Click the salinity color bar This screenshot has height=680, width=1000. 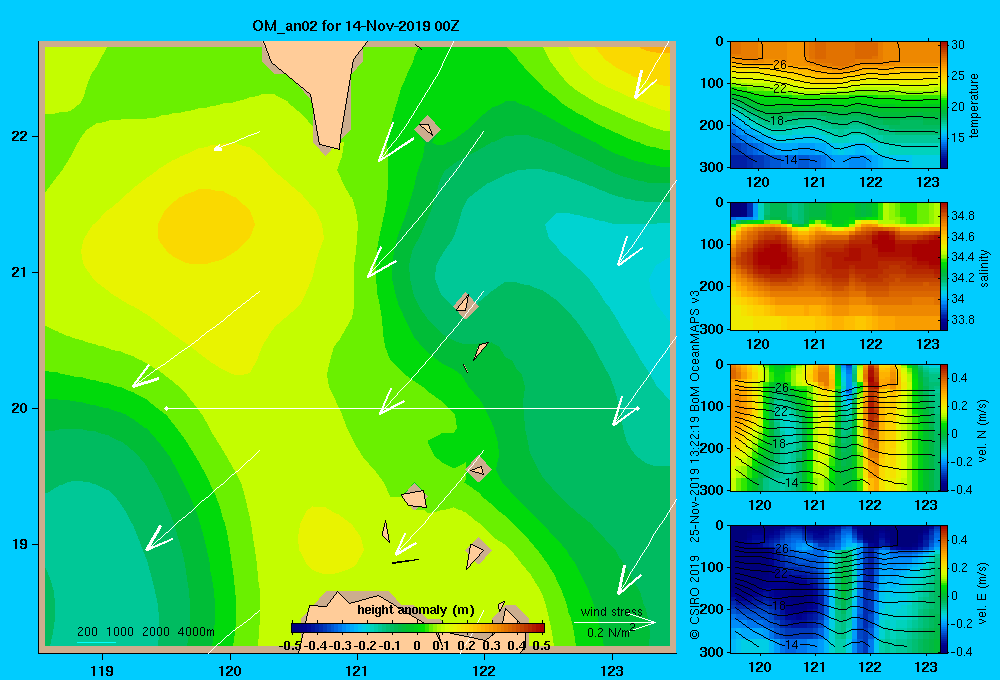[x=944, y=267]
